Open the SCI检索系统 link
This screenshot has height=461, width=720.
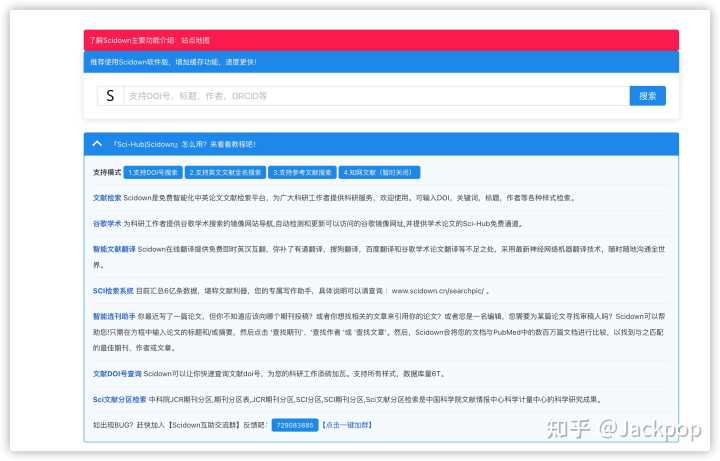[112, 291]
